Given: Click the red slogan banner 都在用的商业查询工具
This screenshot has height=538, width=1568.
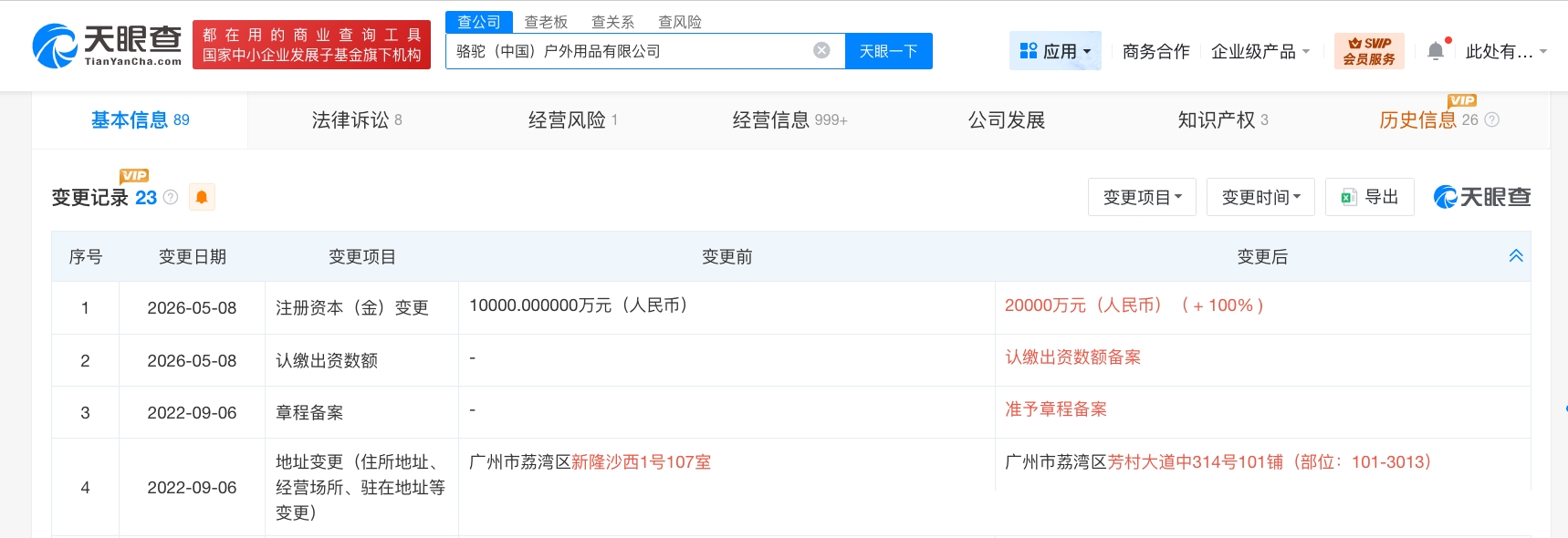Looking at the screenshot, I should pos(311,45).
